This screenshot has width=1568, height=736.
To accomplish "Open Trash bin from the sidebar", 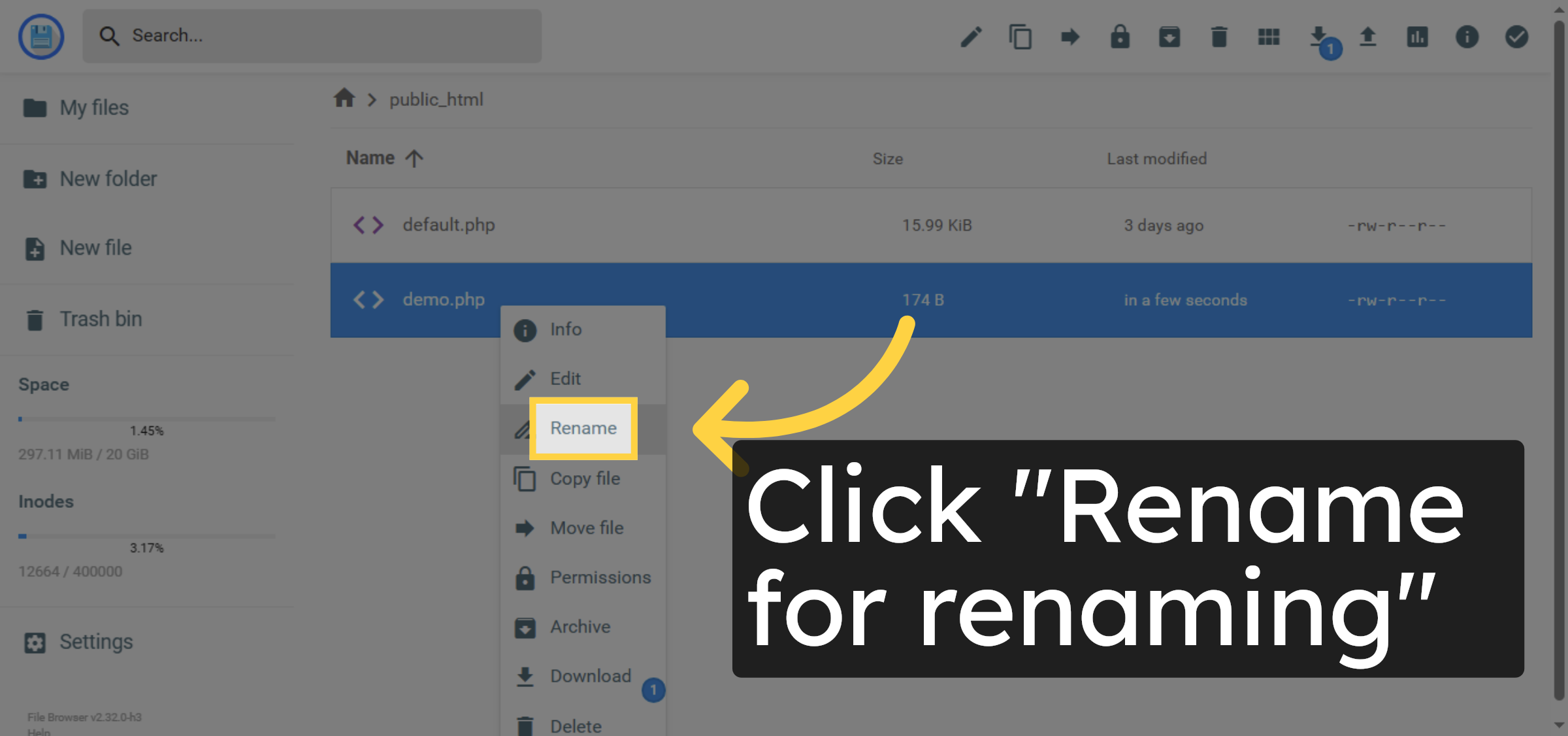I will [x=100, y=319].
